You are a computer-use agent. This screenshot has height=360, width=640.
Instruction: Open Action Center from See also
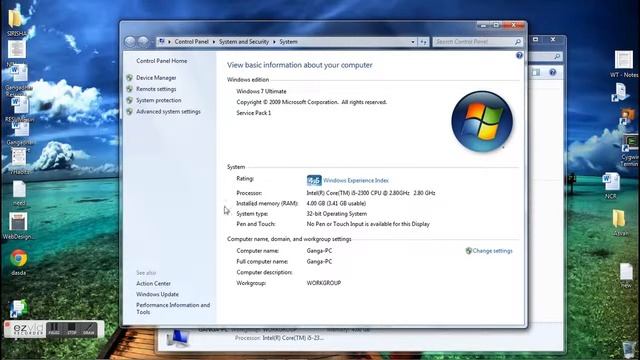point(153,283)
